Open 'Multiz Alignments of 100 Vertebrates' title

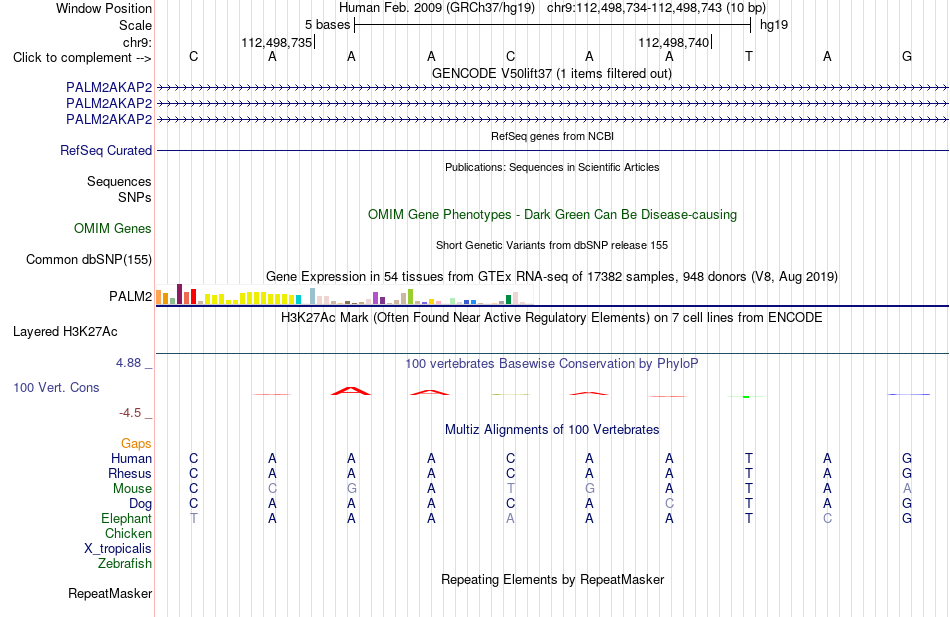(x=551, y=430)
